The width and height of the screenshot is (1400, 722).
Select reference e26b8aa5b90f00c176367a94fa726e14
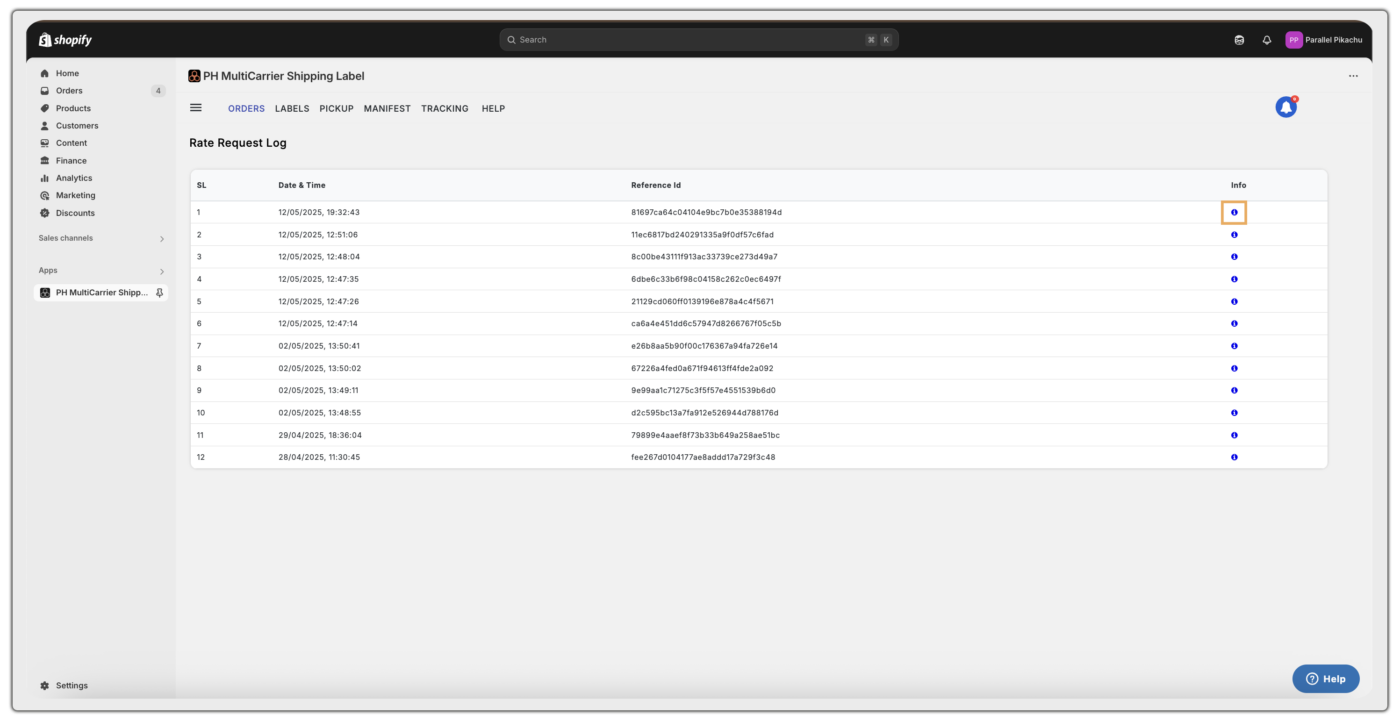[x=704, y=346]
